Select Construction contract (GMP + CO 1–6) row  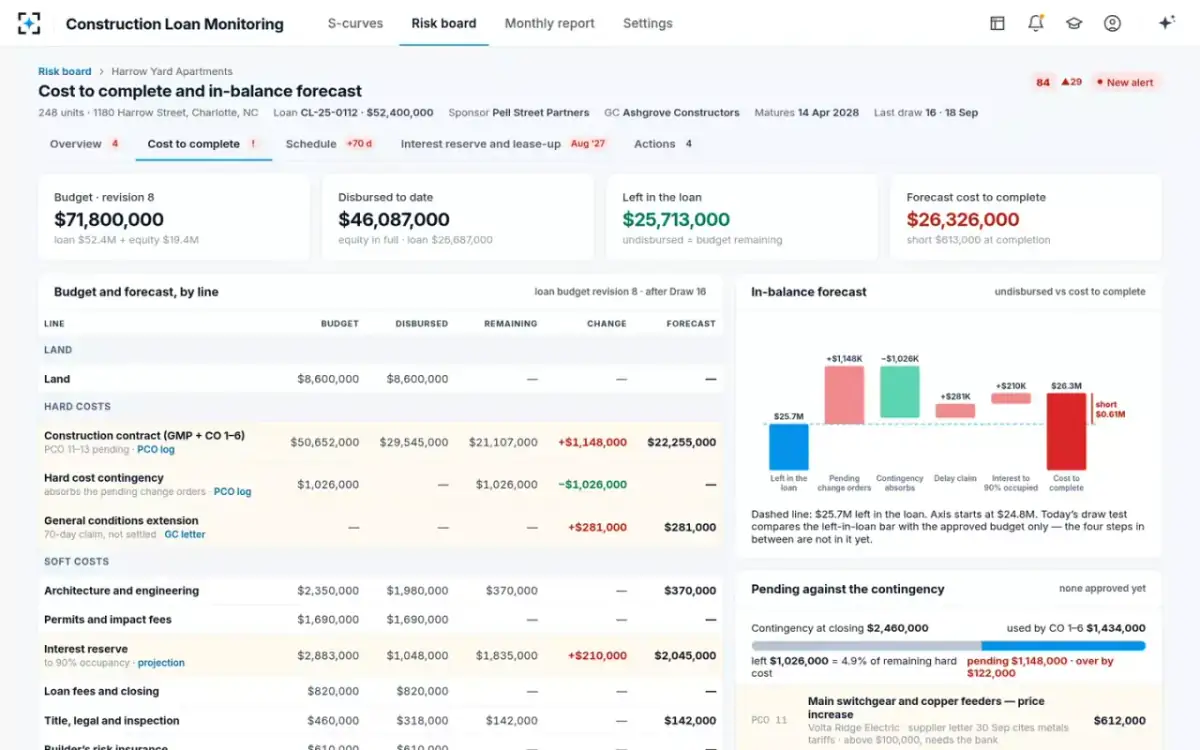(380, 442)
